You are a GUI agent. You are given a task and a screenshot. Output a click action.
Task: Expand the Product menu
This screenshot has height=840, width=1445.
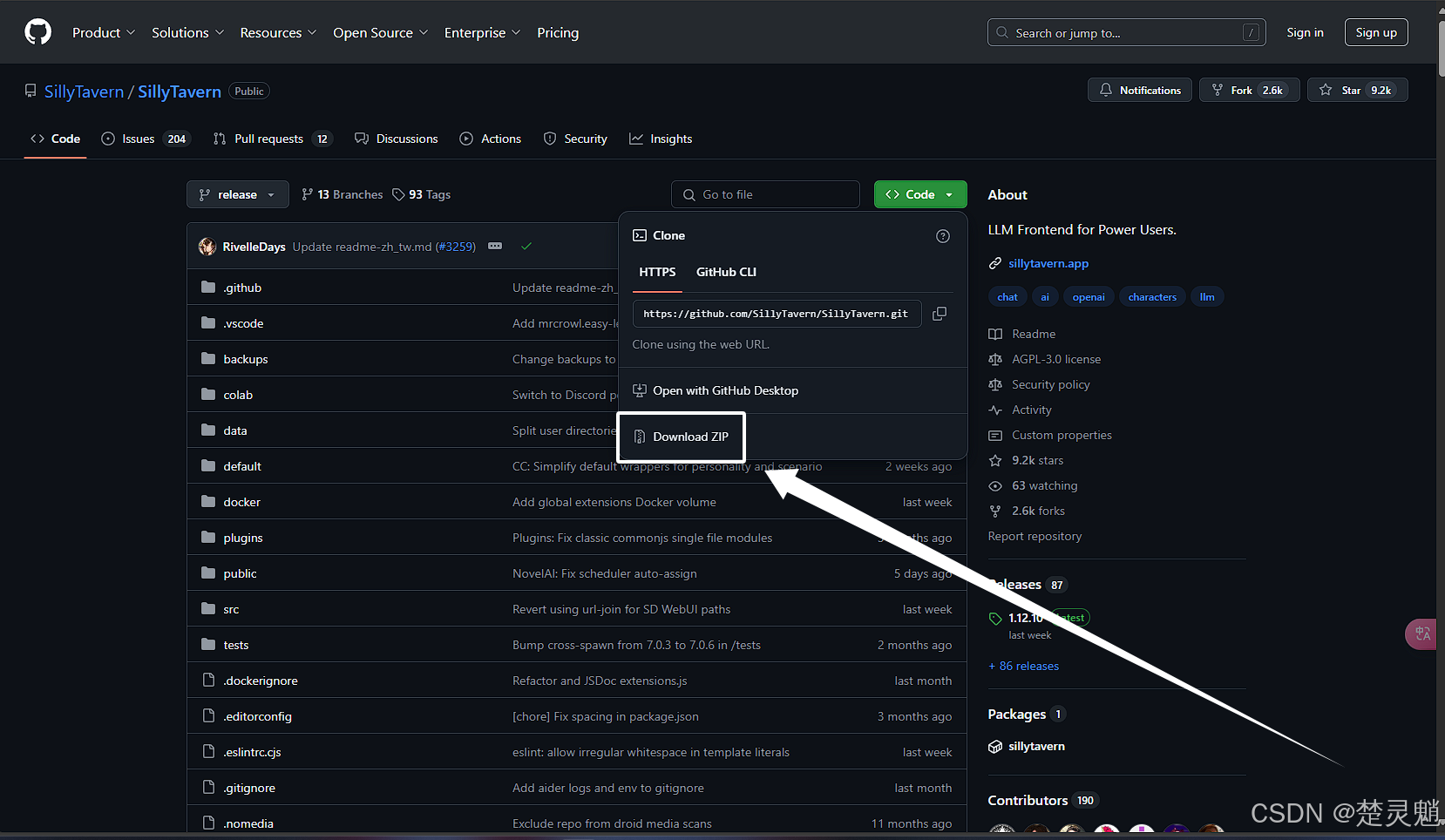click(x=104, y=32)
